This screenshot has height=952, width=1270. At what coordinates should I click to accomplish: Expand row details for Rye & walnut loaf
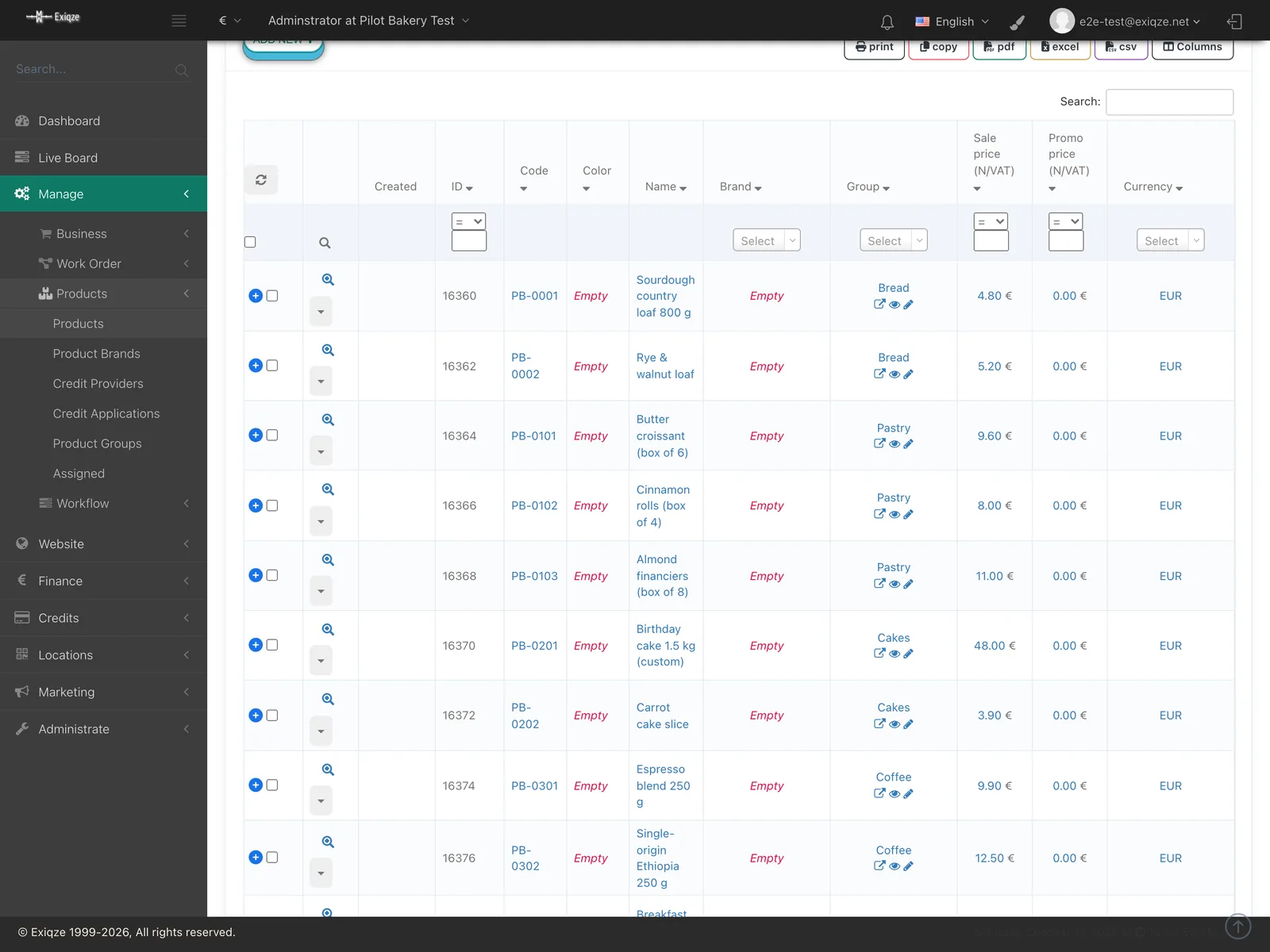[256, 366]
